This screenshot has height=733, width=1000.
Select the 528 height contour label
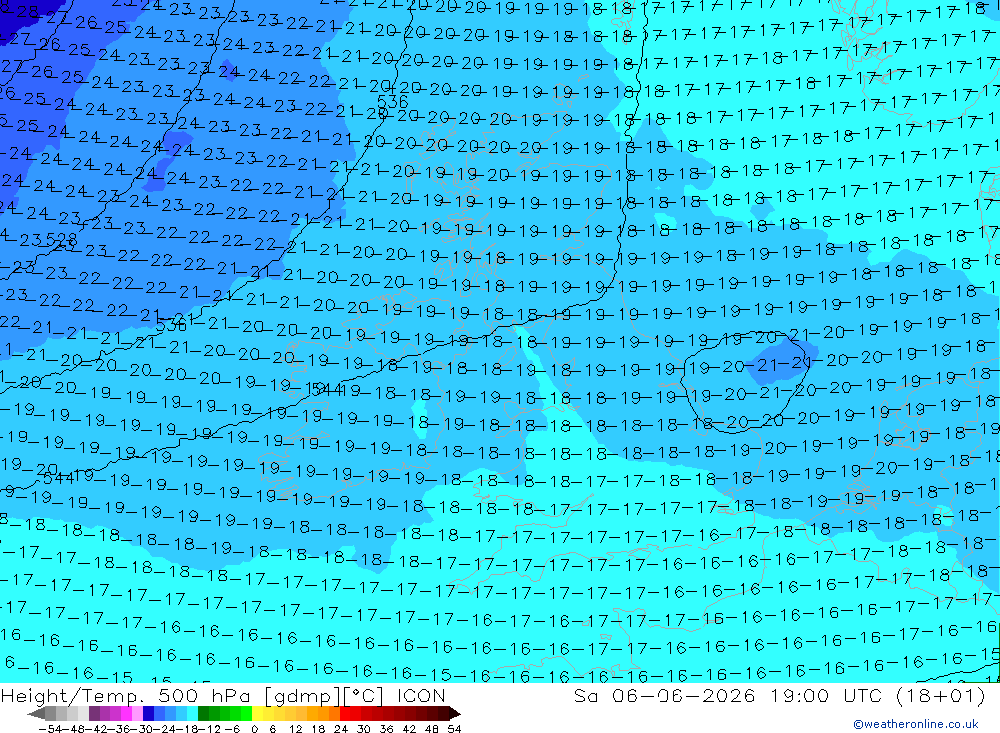[x=62, y=240]
